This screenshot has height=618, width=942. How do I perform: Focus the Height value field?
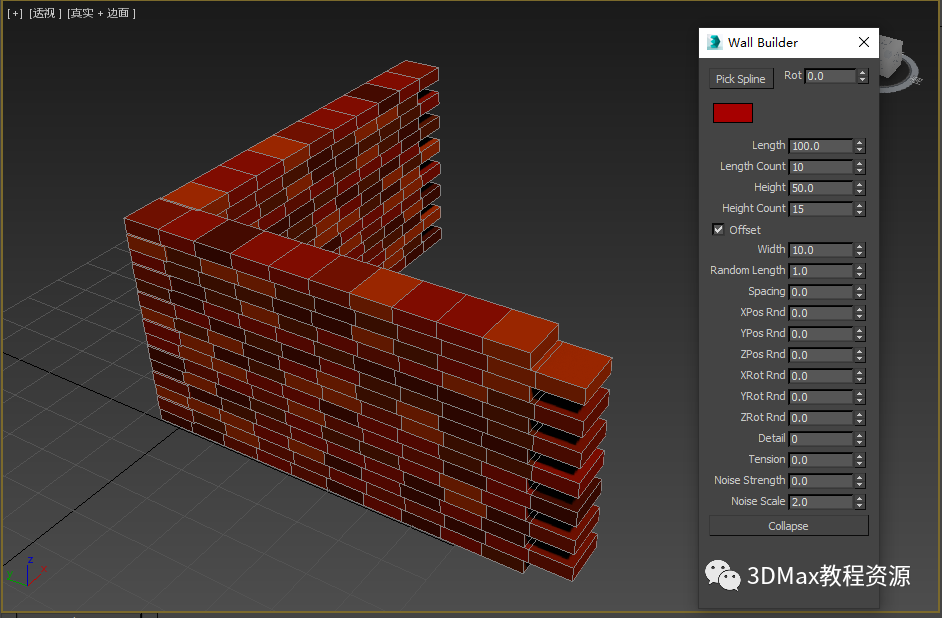tap(821, 188)
